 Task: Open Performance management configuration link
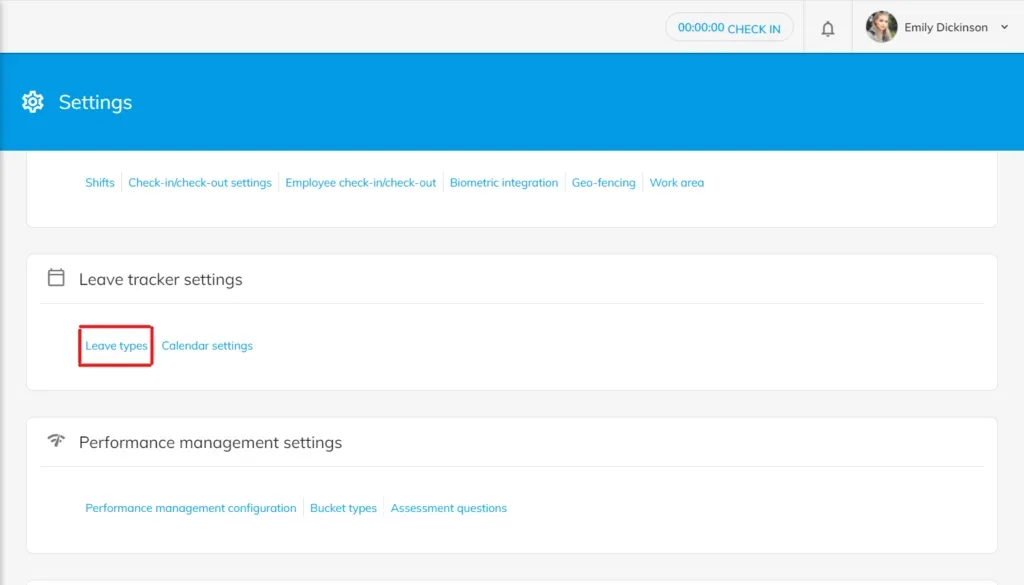point(191,508)
